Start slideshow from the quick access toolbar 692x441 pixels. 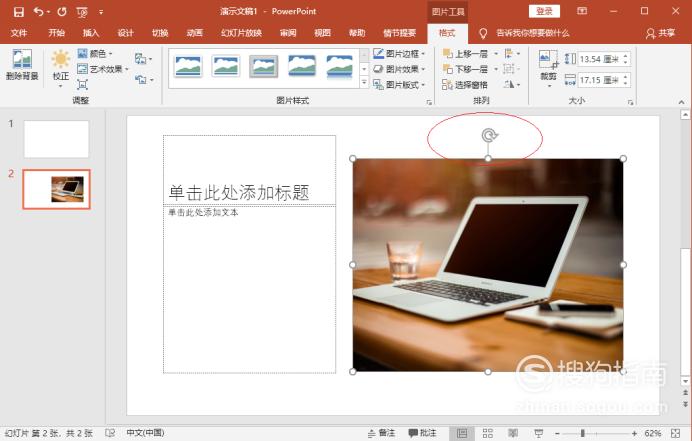tap(82, 12)
